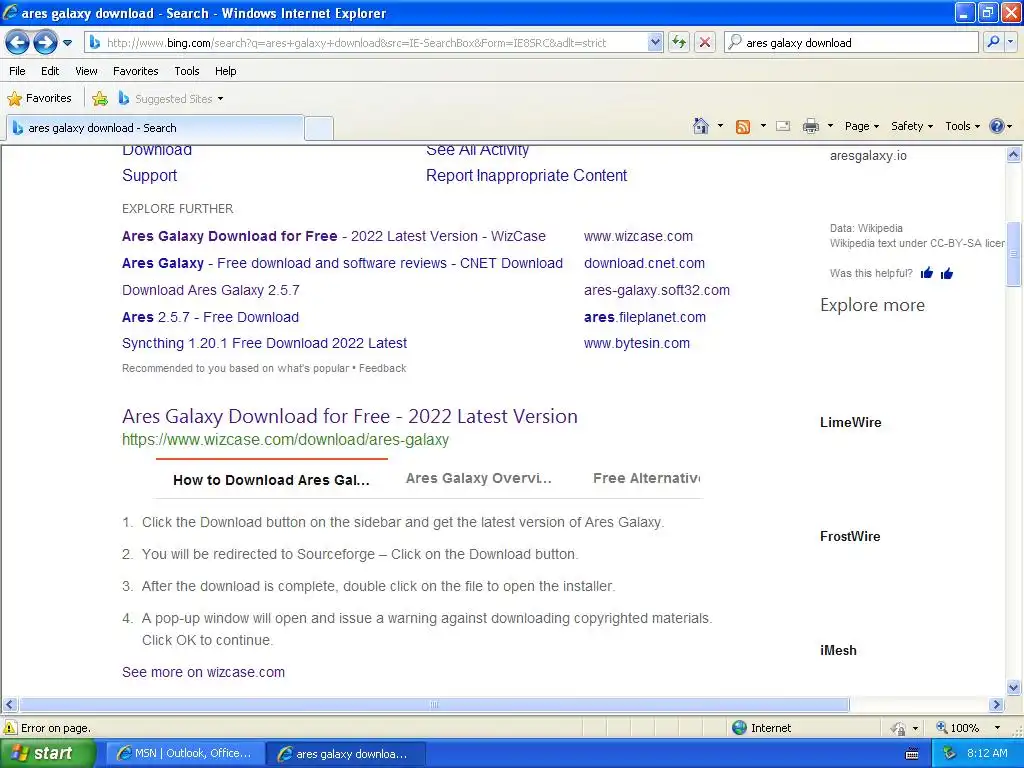Click the Home icon in command bar
The width and height of the screenshot is (1024, 768).
click(701, 126)
